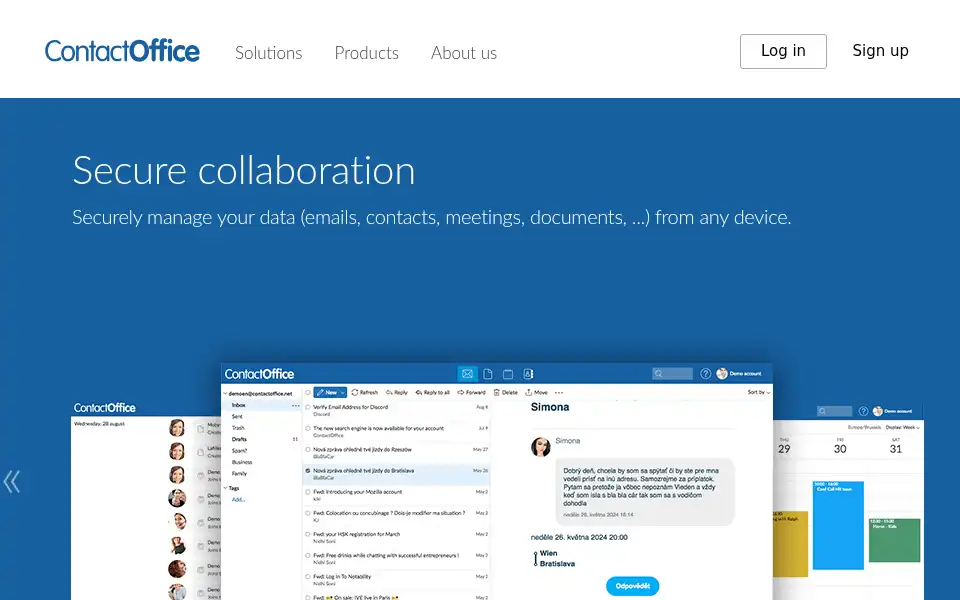The height and width of the screenshot is (600, 960).
Task: Check the Free drinks while chatting message
Action: 308,555
